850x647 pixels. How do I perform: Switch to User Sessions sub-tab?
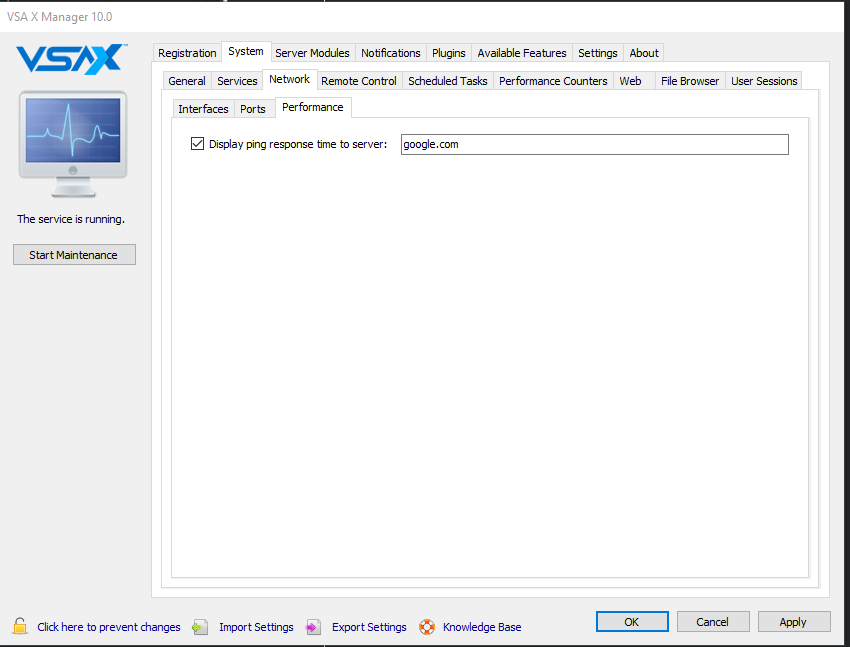pyautogui.click(x=764, y=81)
